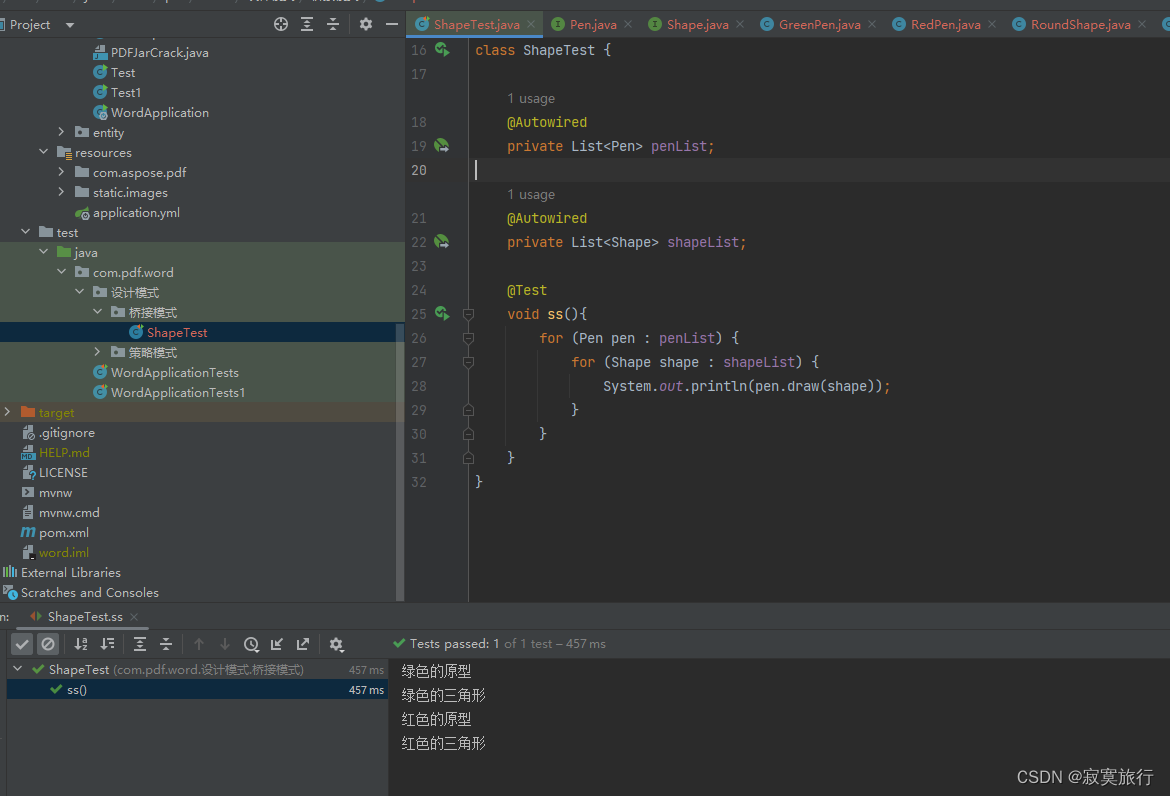
Task: Collapse the test folder
Action: tap(25, 232)
